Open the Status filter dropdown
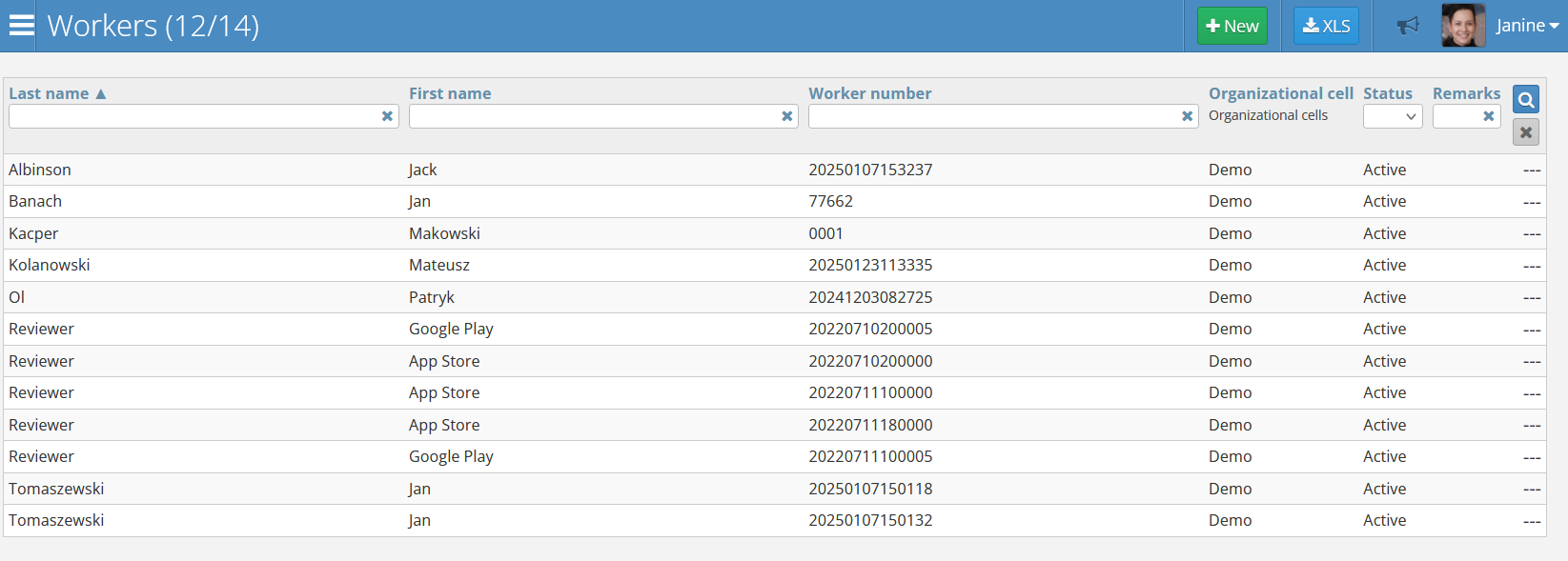 coord(1392,116)
